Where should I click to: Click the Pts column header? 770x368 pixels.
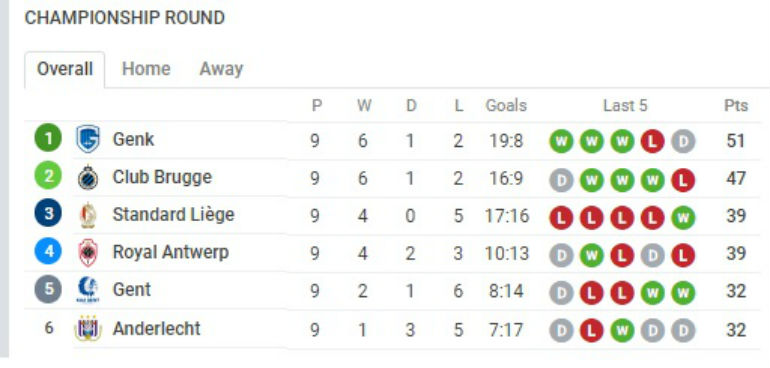point(736,105)
